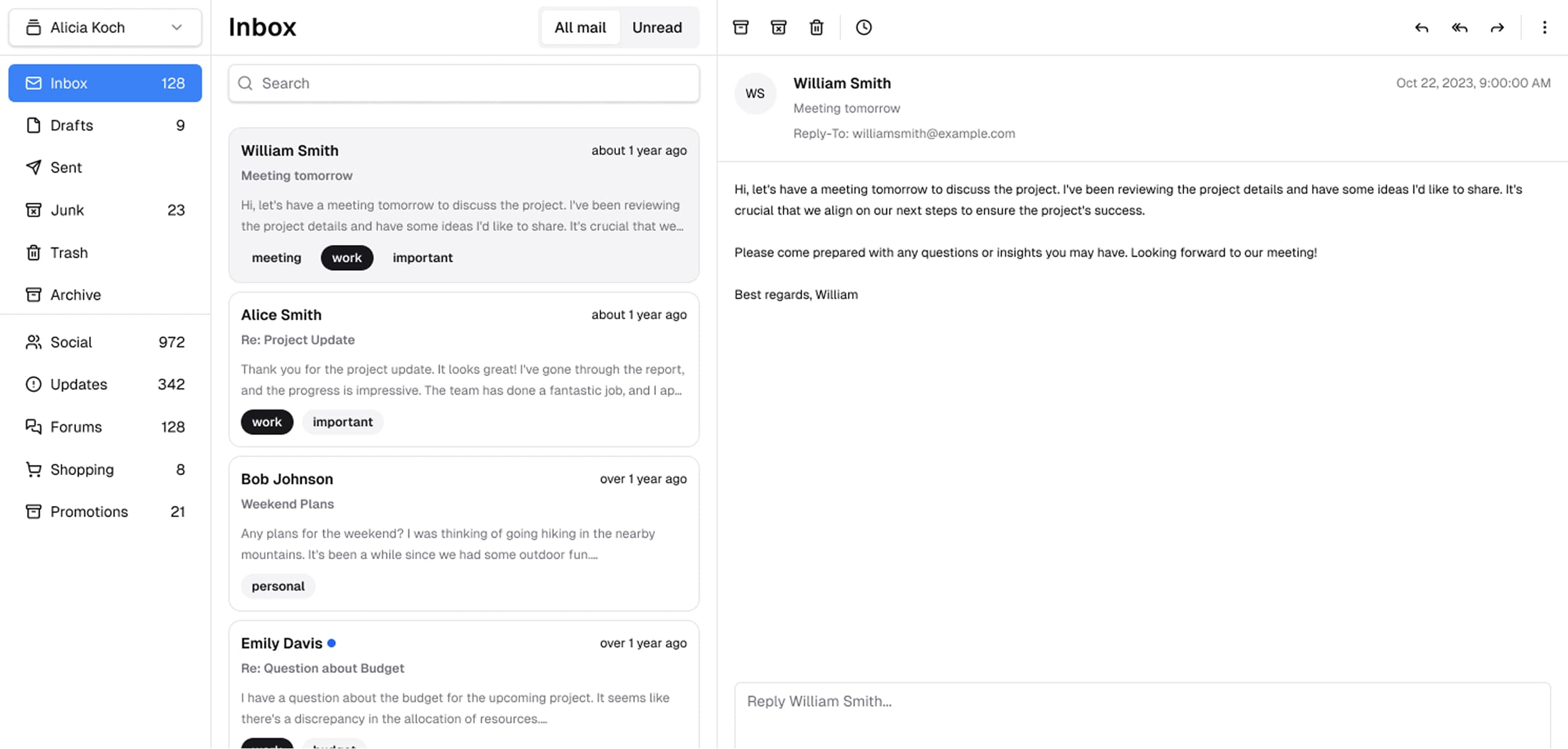
Task: Click the WS sender avatar
Action: click(x=755, y=93)
